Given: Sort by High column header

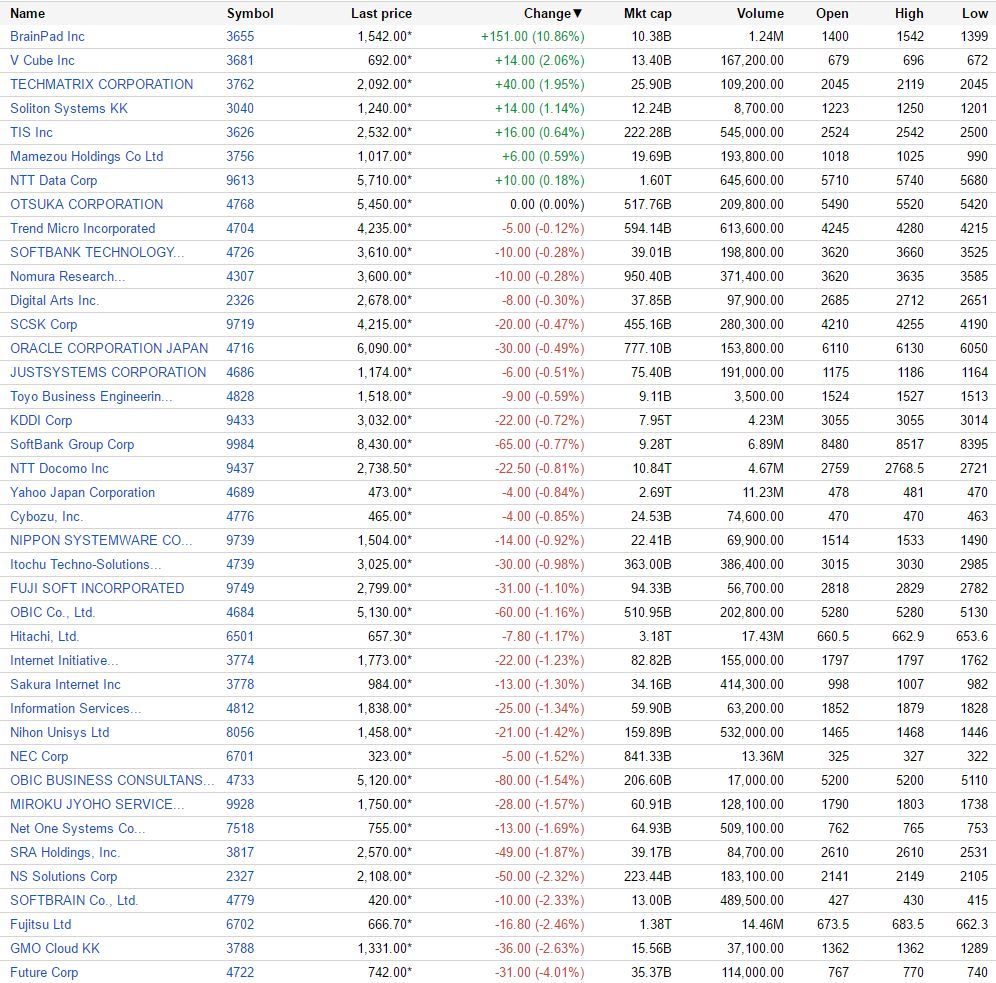Looking at the screenshot, I should coord(909,13).
